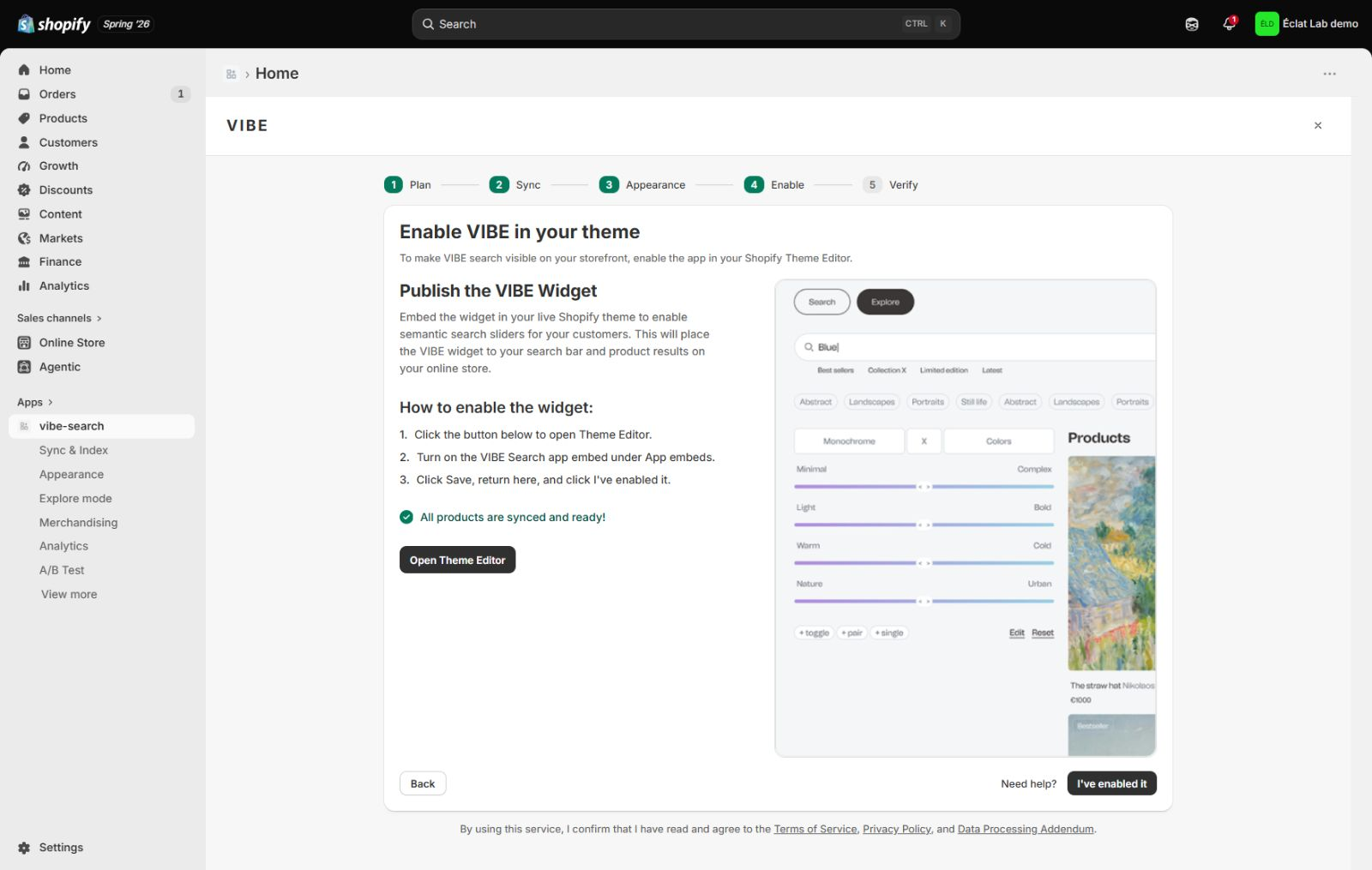Click the Markets globe icon
This screenshot has width=1372, height=870.
click(24, 238)
